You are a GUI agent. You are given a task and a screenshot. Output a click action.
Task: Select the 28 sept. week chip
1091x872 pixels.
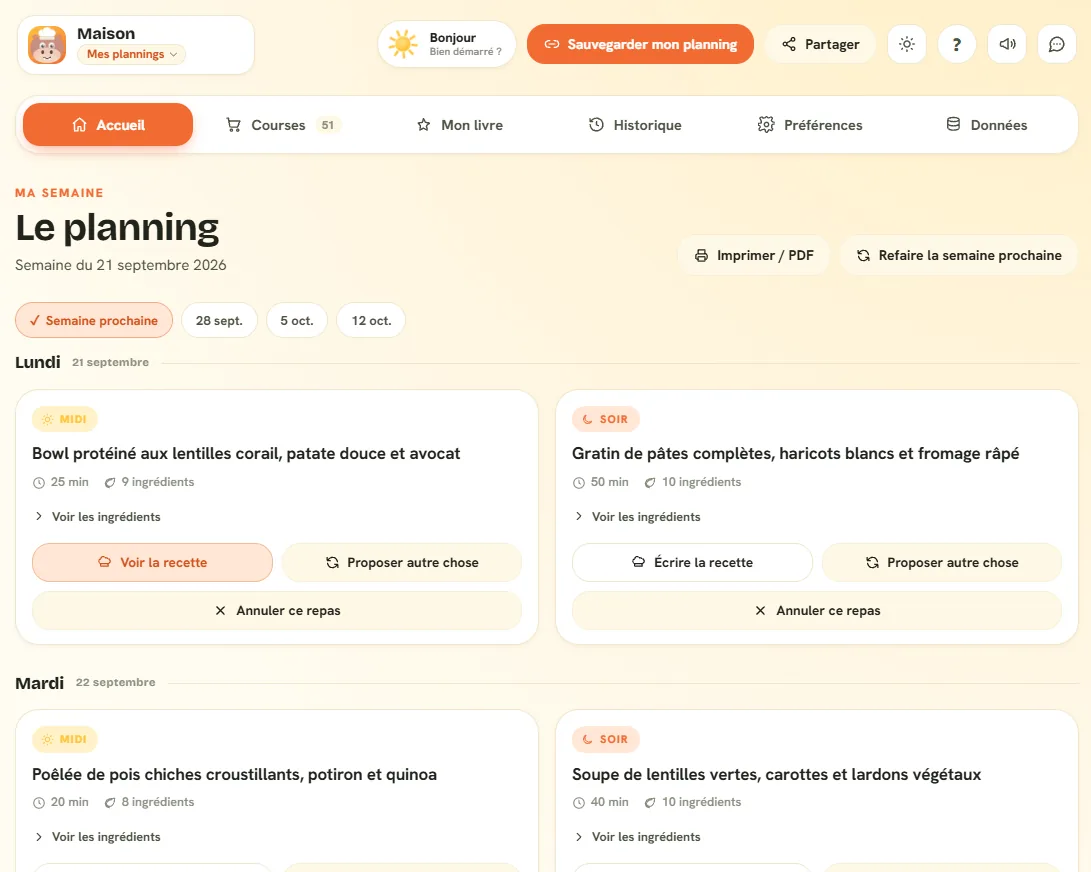pyautogui.click(x=219, y=320)
